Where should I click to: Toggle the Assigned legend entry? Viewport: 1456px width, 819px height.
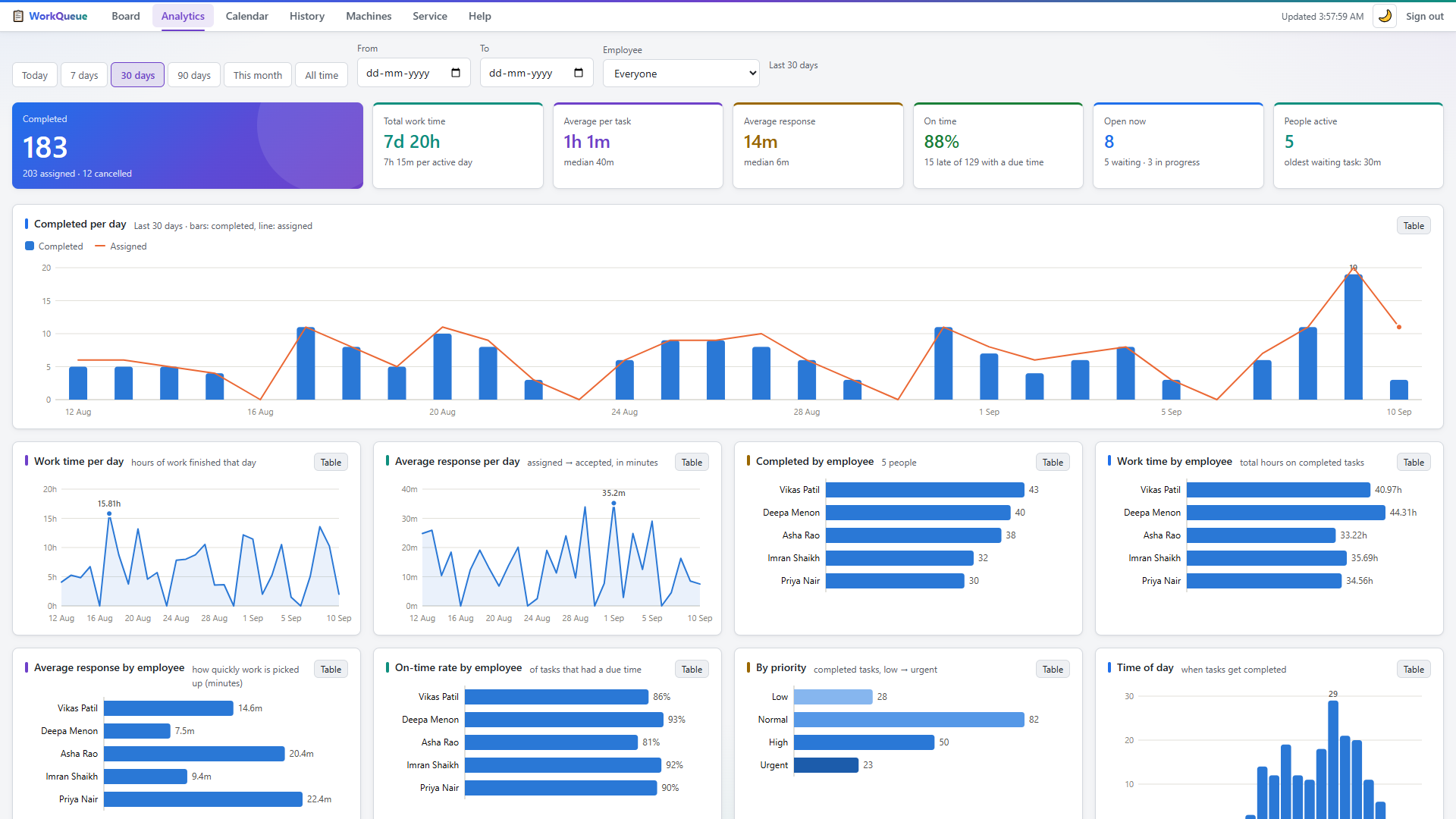(x=121, y=246)
